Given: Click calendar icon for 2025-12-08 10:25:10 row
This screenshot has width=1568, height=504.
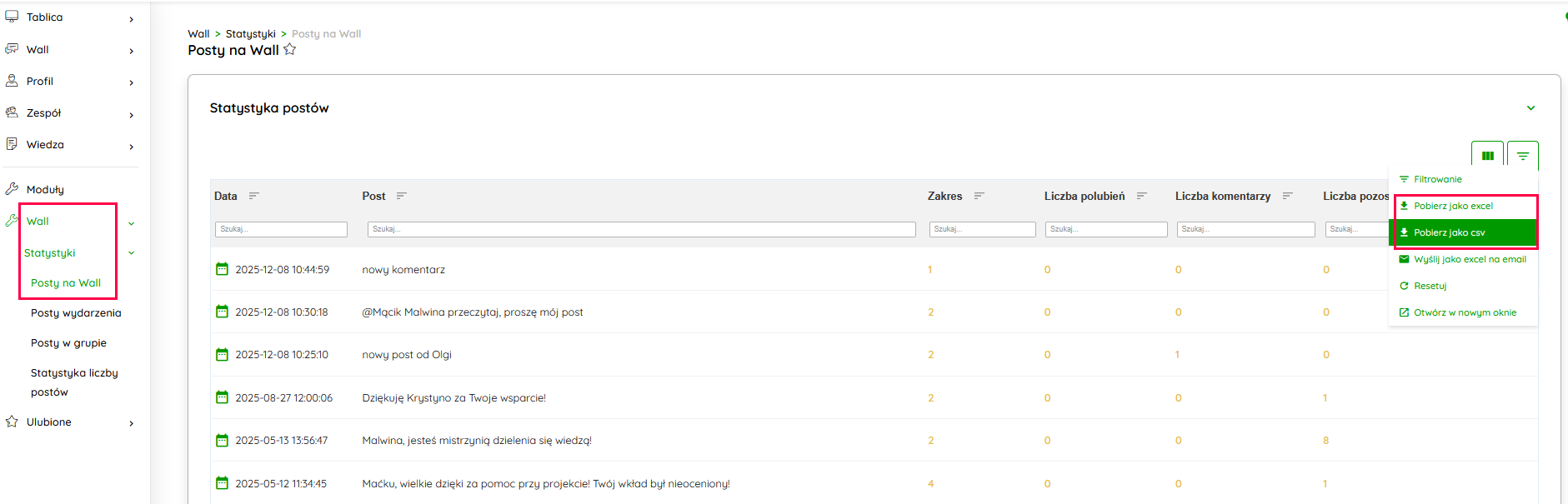Looking at the screenshot, I should pyautogui.click(x=222, y=354).
